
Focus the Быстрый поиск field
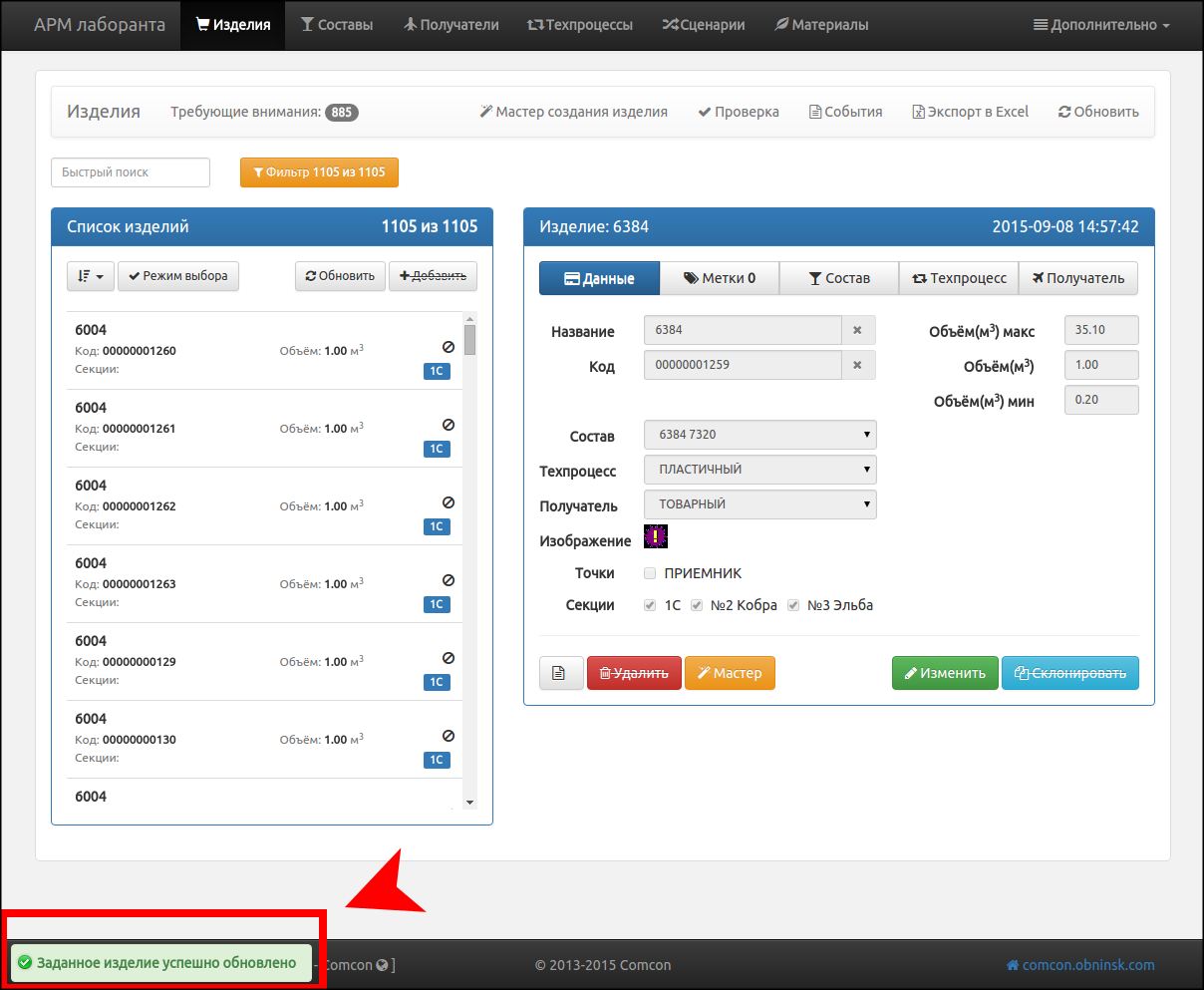pyautogui.click(x=131, y=172)
